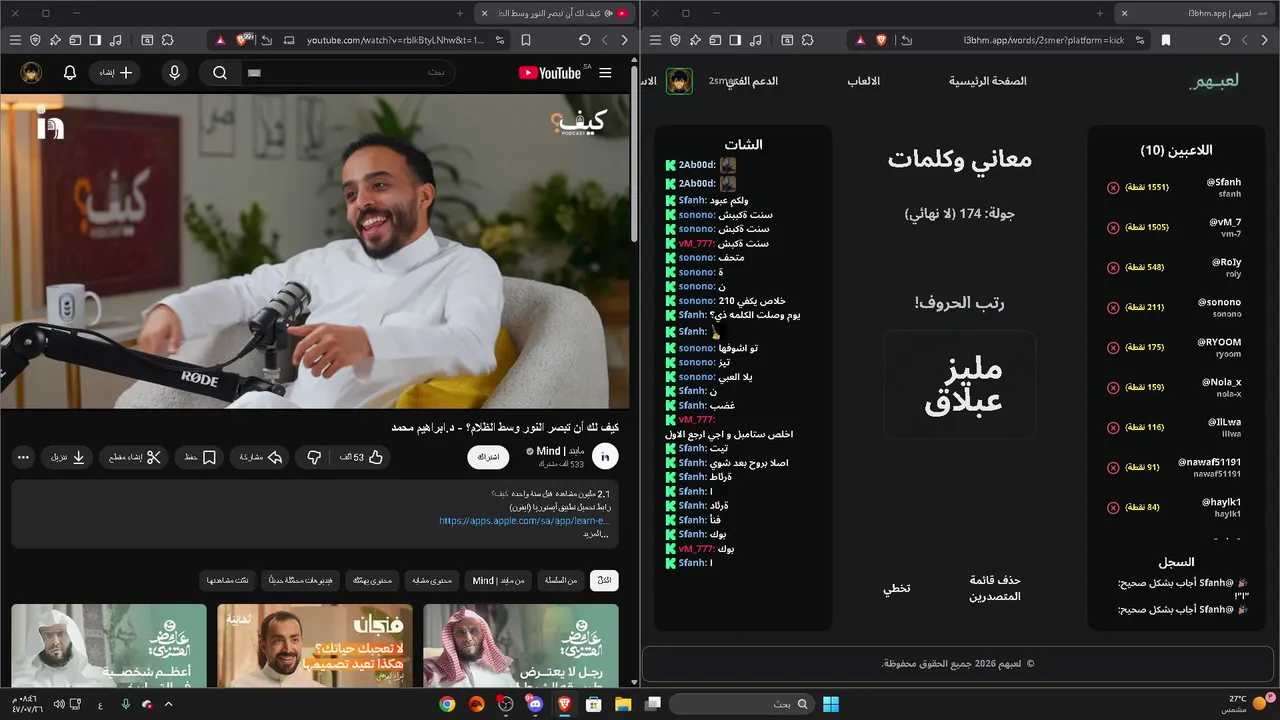Select the الكل filter chip
This screenshot has height=720, width=1280.
pos(604,580)
